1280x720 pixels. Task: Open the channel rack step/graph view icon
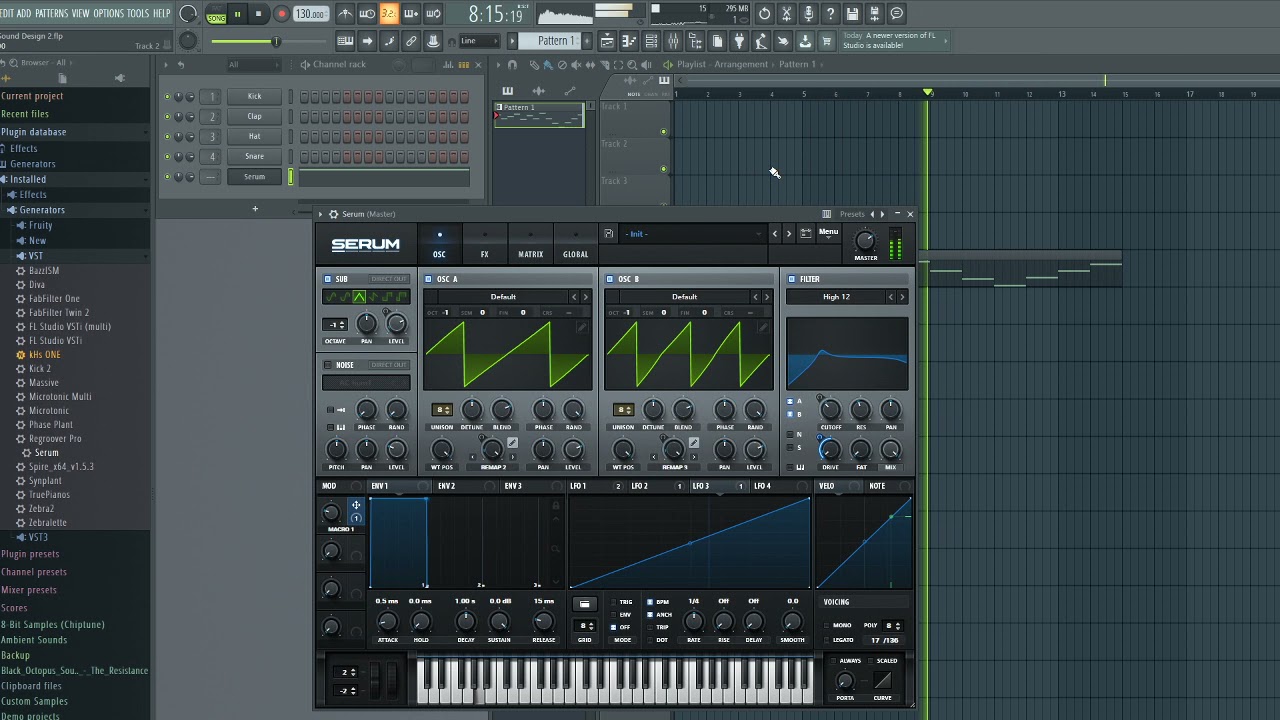[462, 65]
